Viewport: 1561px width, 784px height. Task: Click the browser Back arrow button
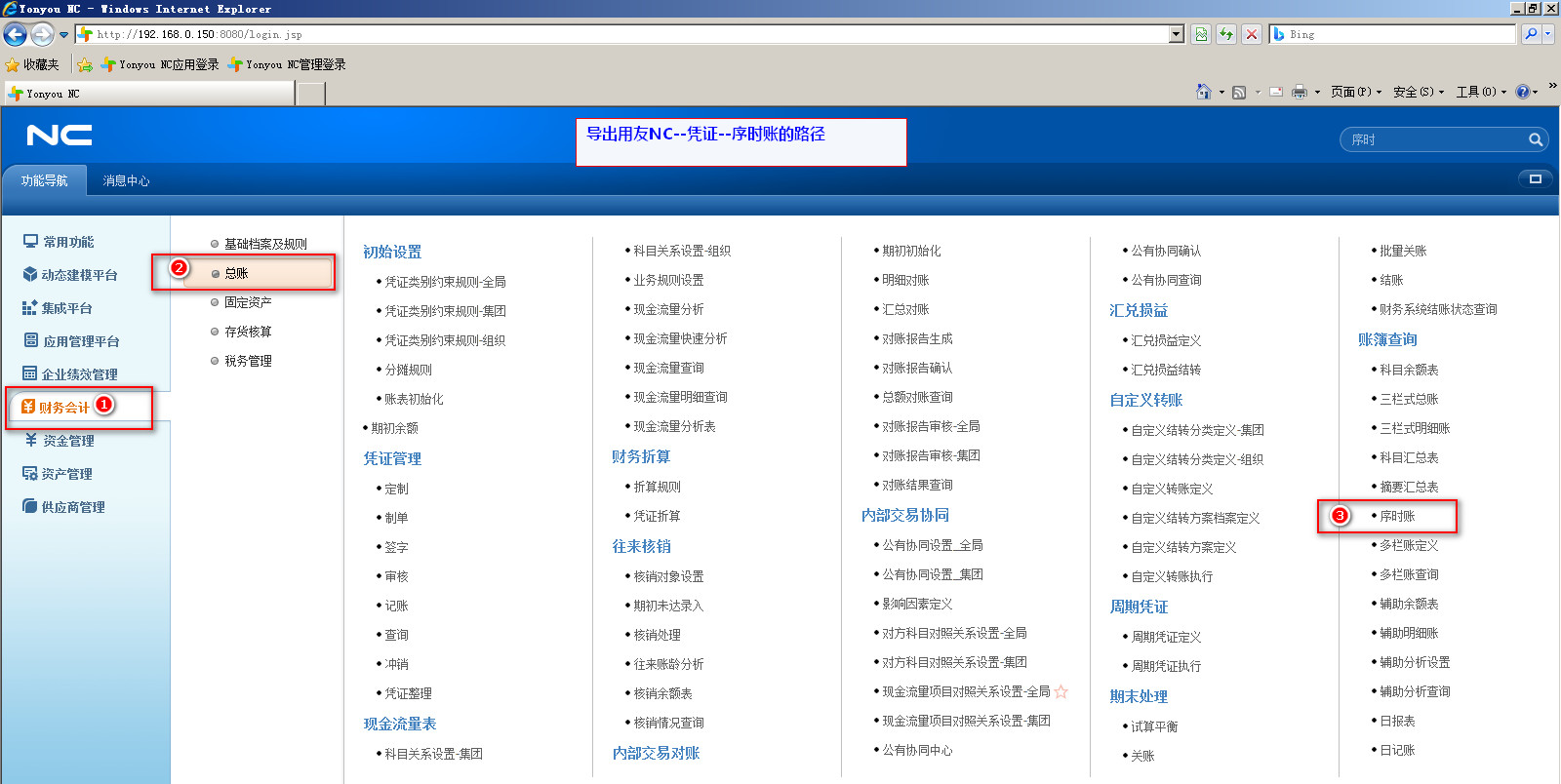(x=16, y=35)
